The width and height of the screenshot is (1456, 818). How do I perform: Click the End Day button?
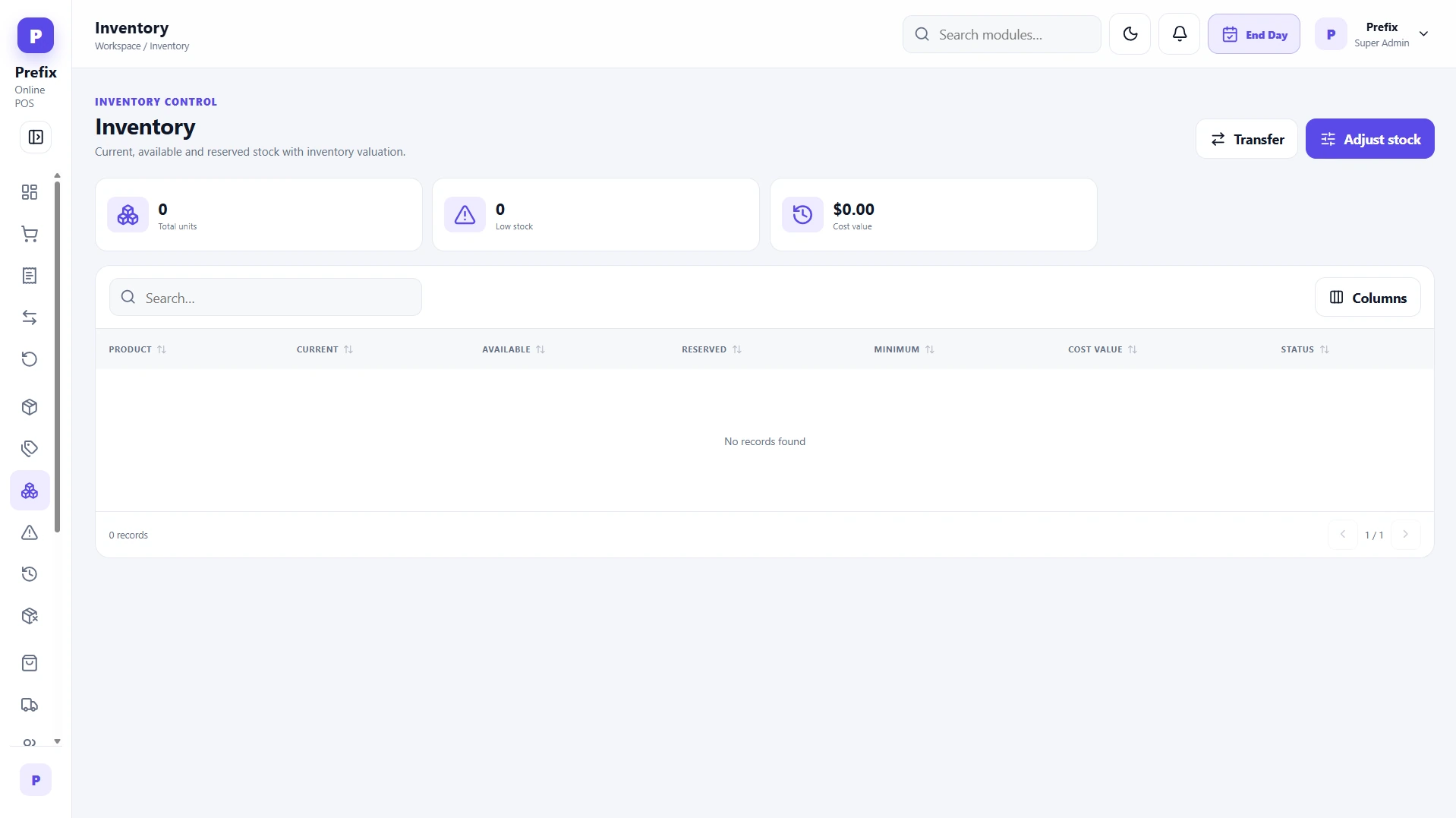tap(1254, 34)
